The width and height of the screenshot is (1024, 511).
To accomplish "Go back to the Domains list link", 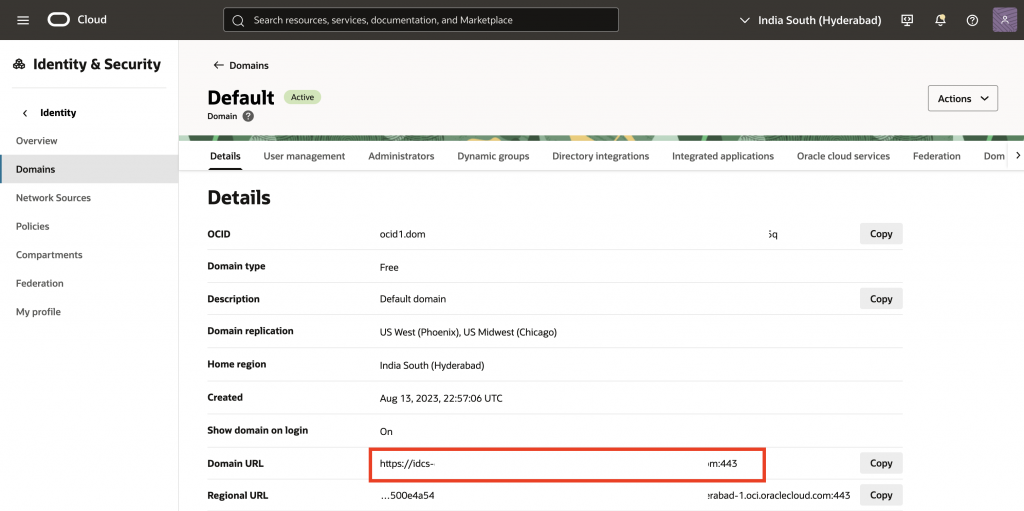I will [x=249, y=65].
